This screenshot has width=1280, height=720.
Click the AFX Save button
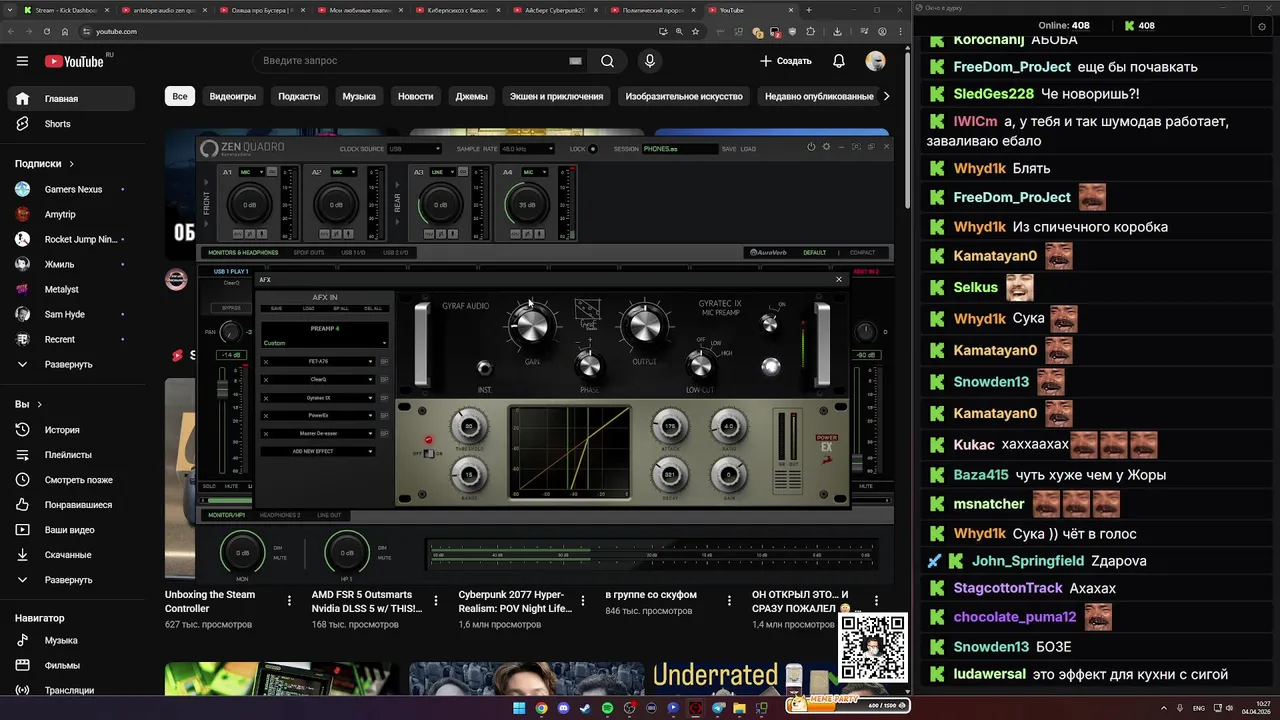(276, 308)
